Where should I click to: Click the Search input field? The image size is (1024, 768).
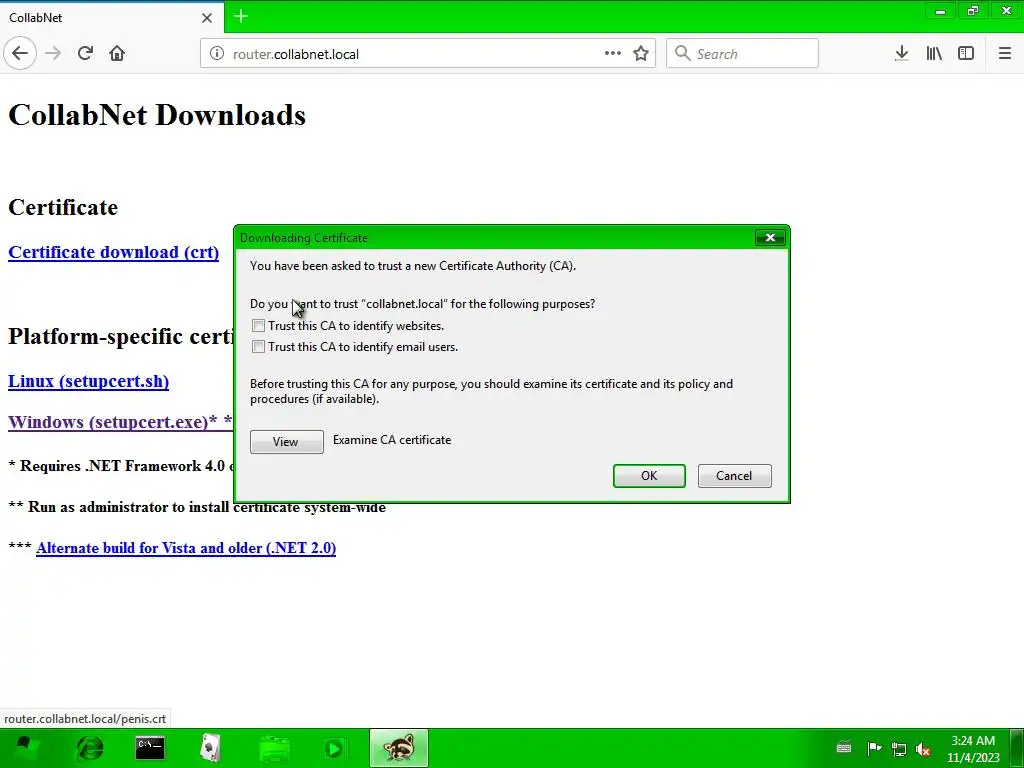click(743, 54)
